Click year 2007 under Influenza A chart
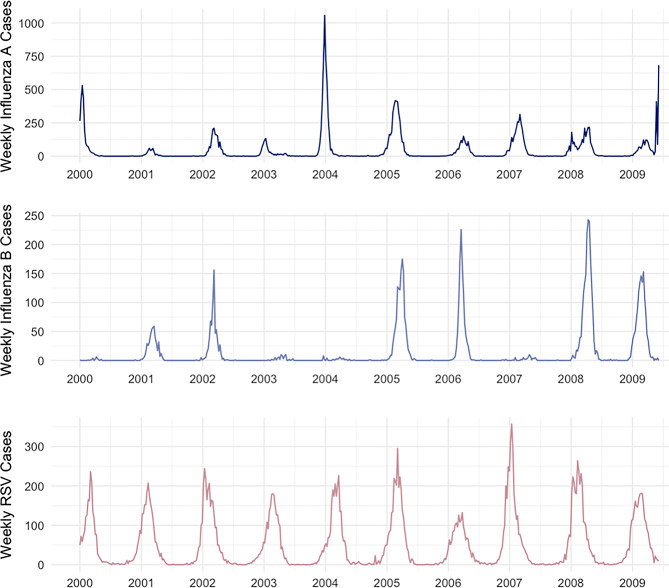669x588 pixels. coord(509,175)
